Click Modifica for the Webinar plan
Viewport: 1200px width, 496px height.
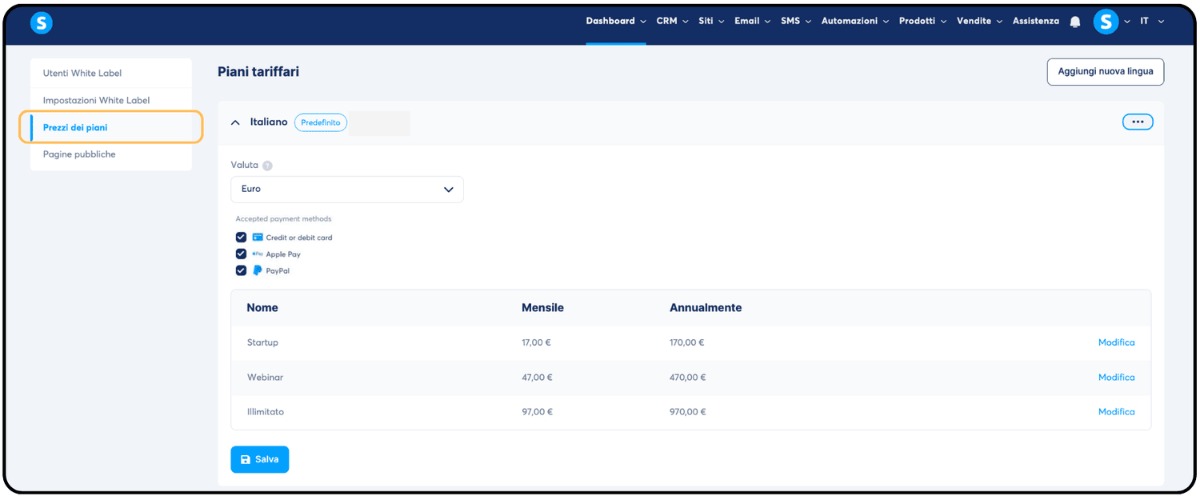(x=1116, y=377)
